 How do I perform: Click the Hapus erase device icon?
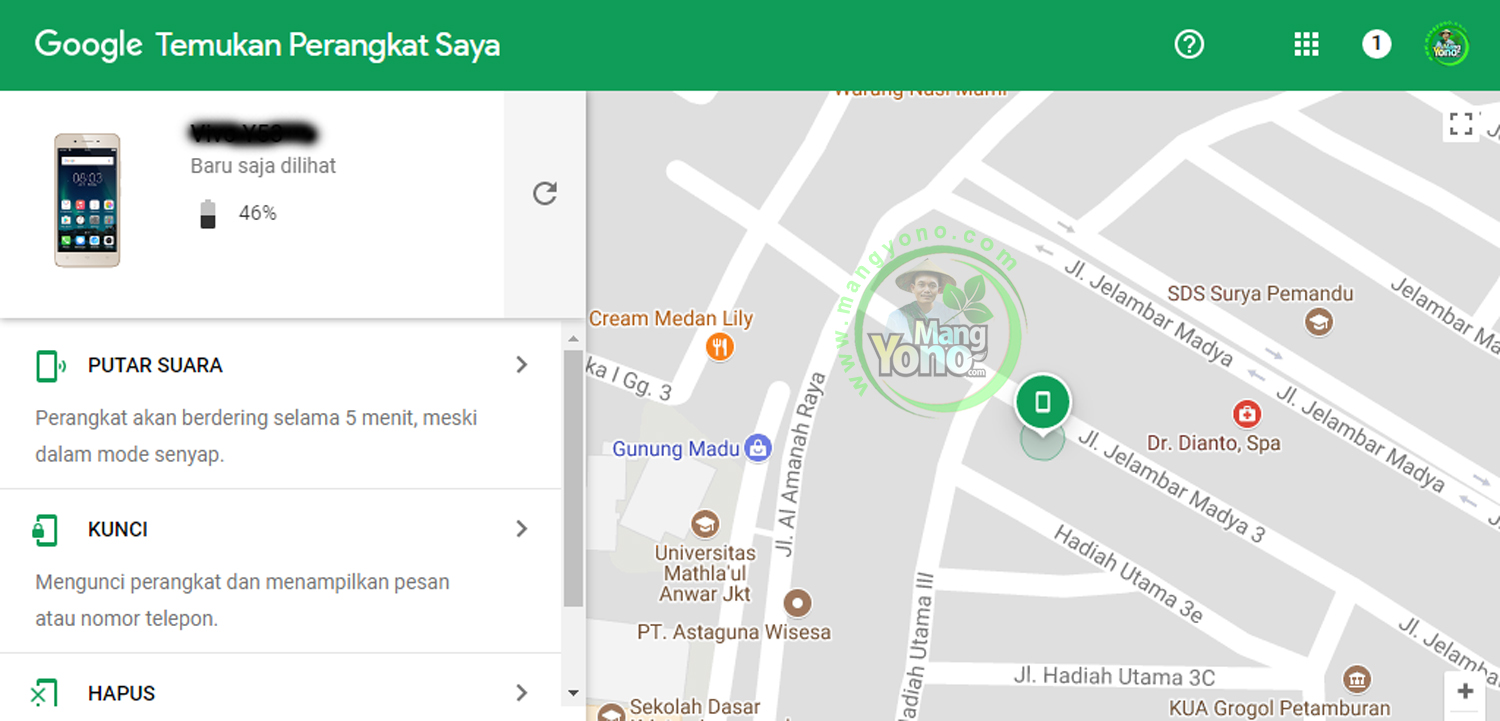coord(46,692)
